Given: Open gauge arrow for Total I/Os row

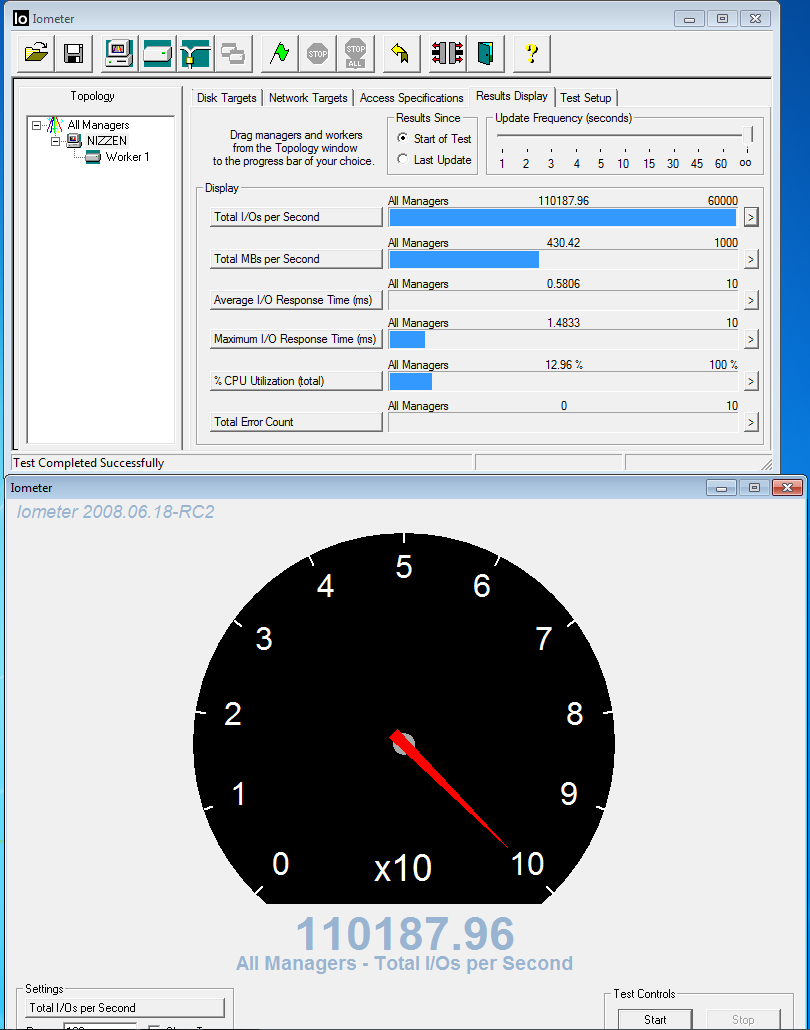Looking at the screenshot, I should tap(751, 217).
